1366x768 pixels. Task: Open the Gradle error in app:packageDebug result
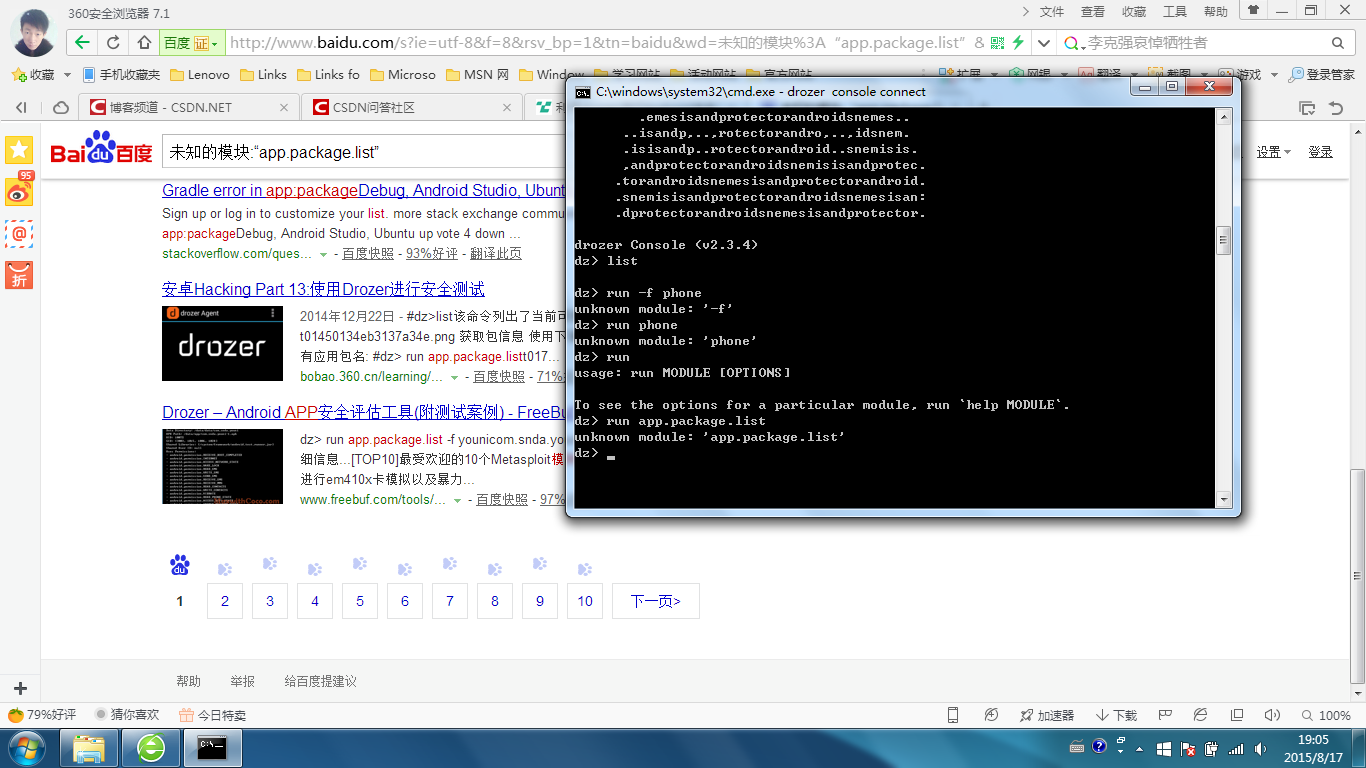tap(363, 190)
